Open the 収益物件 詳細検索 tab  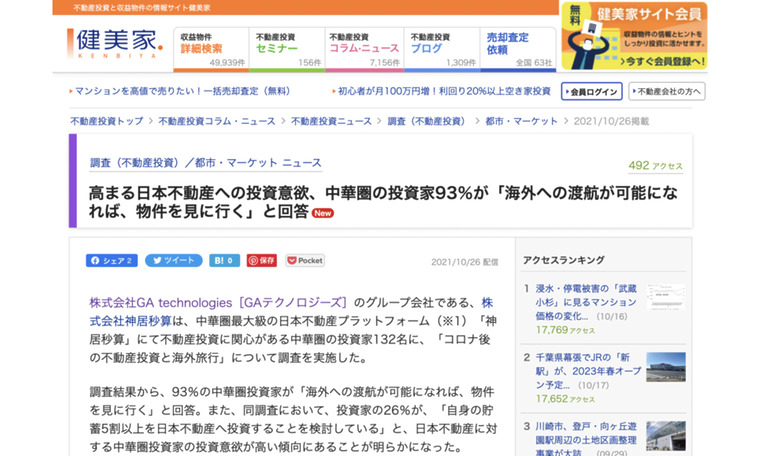[x=211, y=48]
